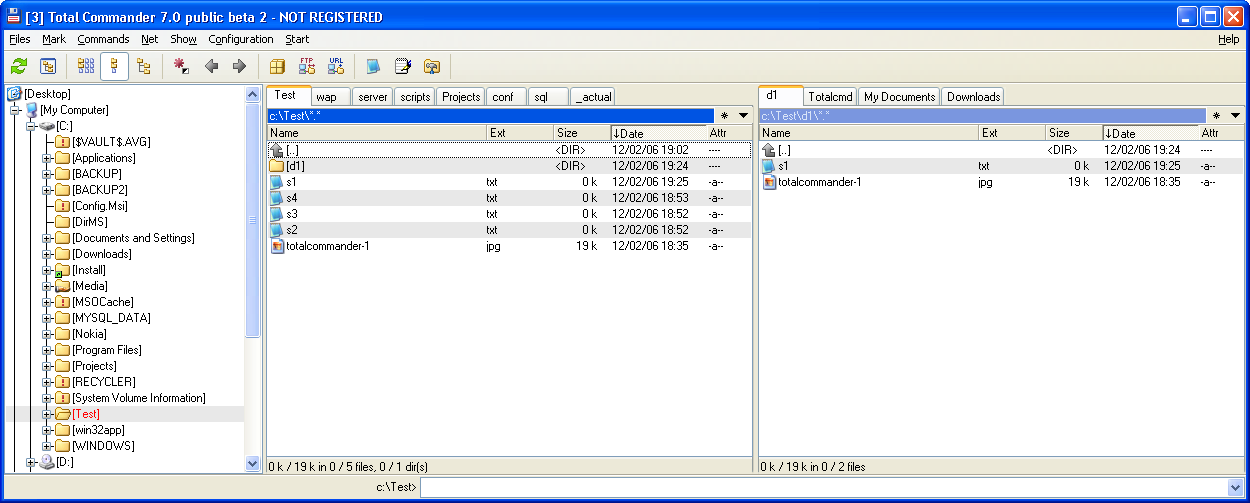Collapse the [C:] drive tree node
This screenshot has height=503, width=1250.
coord(31,126)
